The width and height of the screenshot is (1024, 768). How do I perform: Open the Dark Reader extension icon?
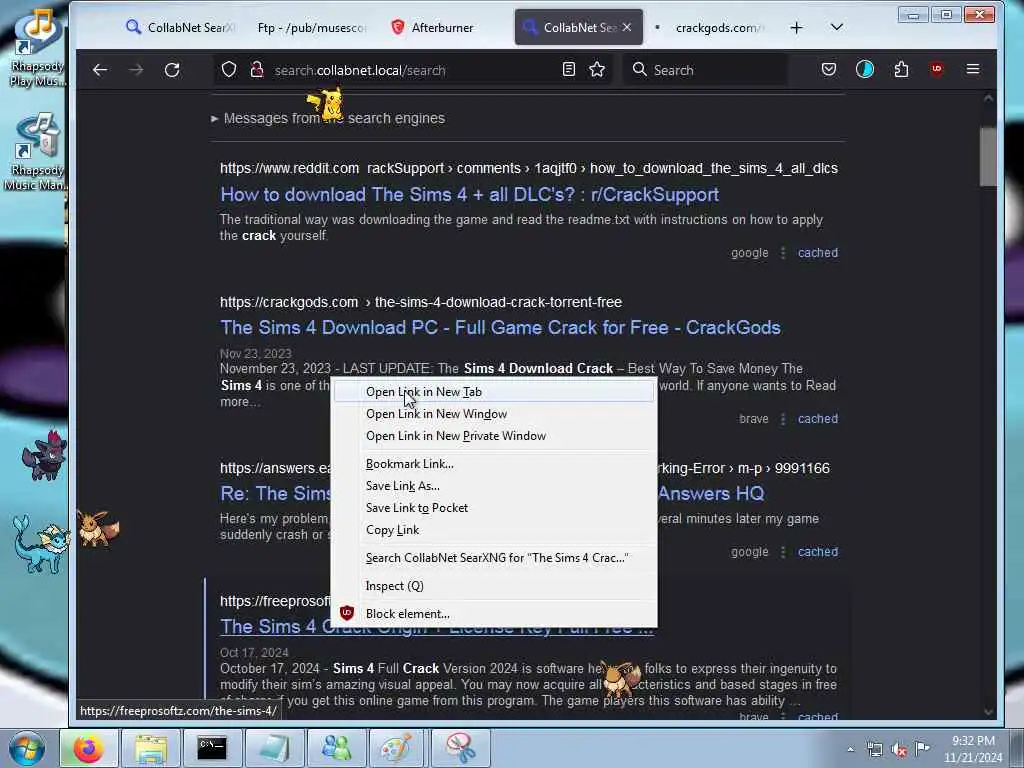tap(865, 69)
